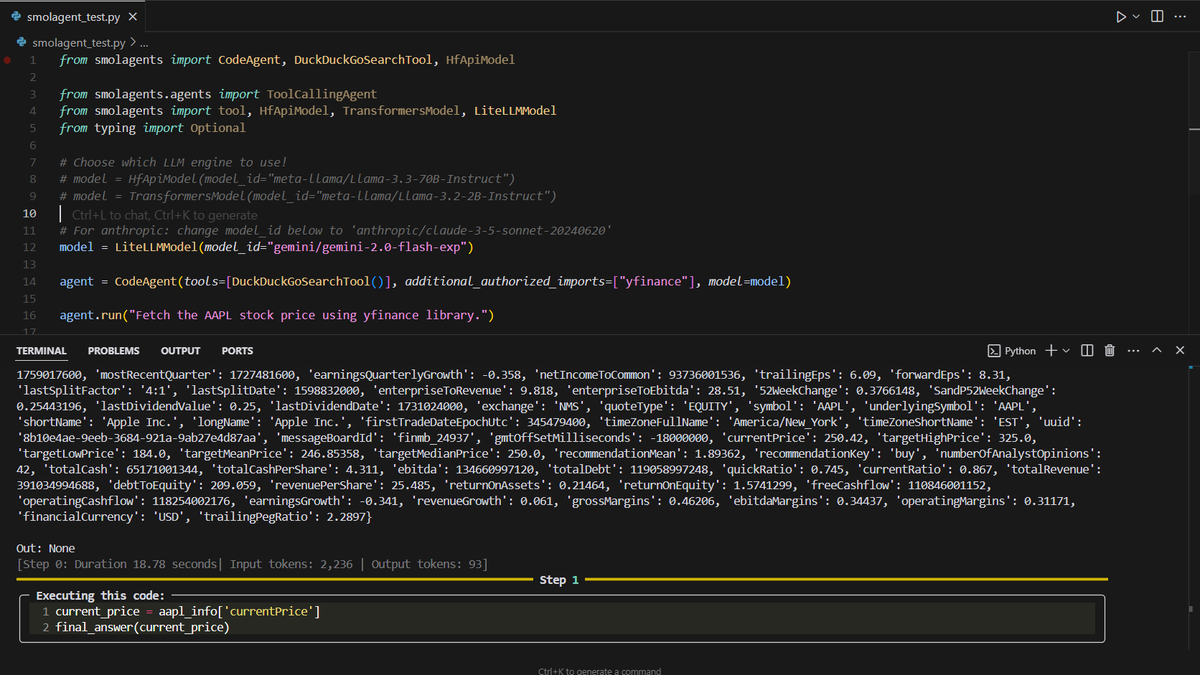Click the Python terminal shell icon

[x=994, y=351]
